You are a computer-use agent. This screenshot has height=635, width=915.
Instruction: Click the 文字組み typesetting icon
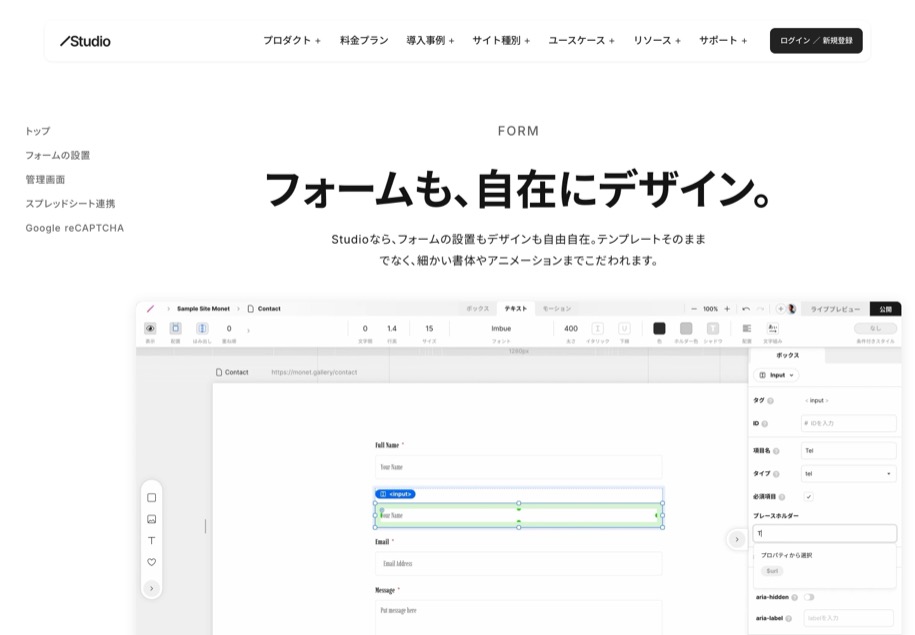(x=773, y=329)
